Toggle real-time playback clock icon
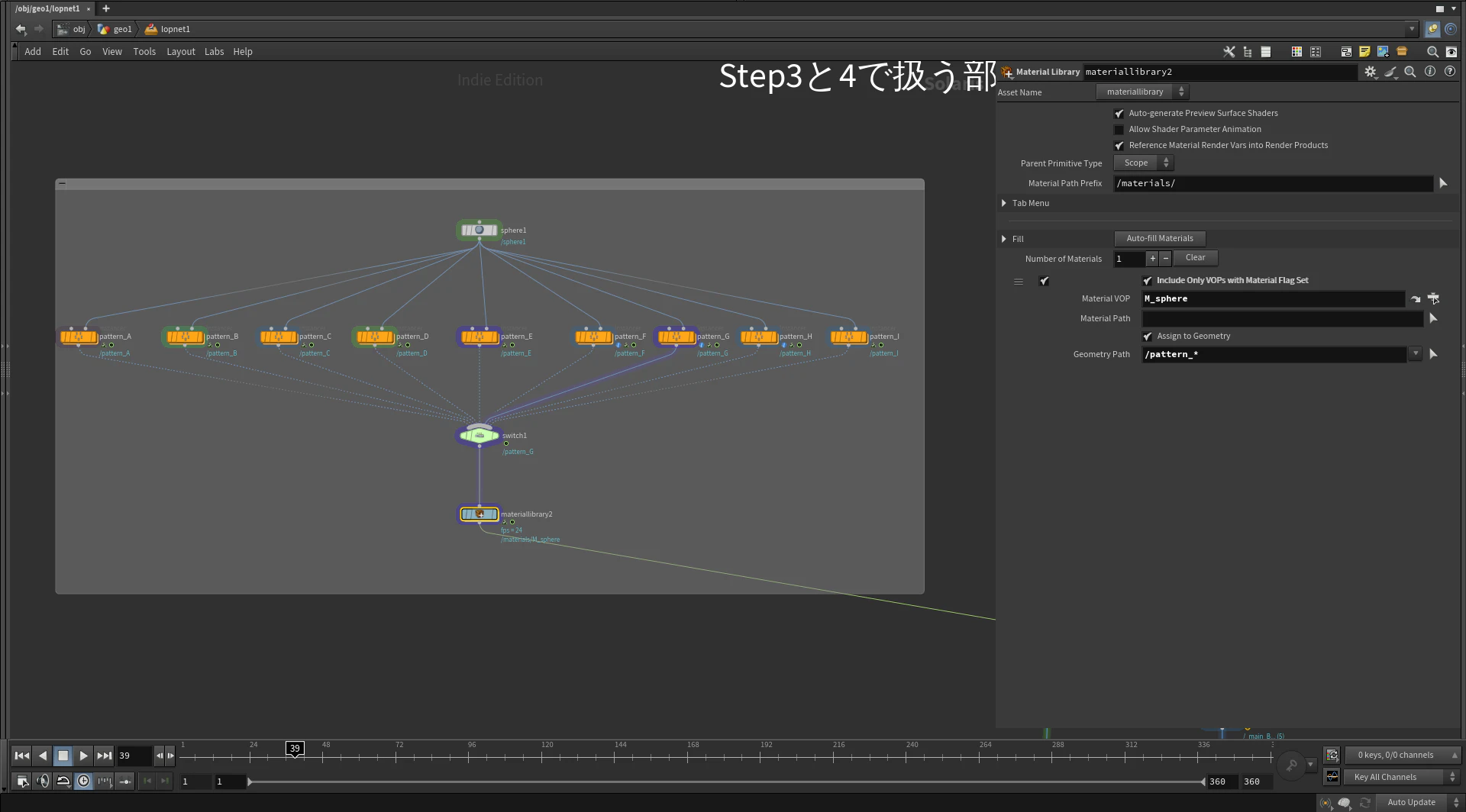The width and height of the screenshot is (1466, 812). click(x=83, y=781)
